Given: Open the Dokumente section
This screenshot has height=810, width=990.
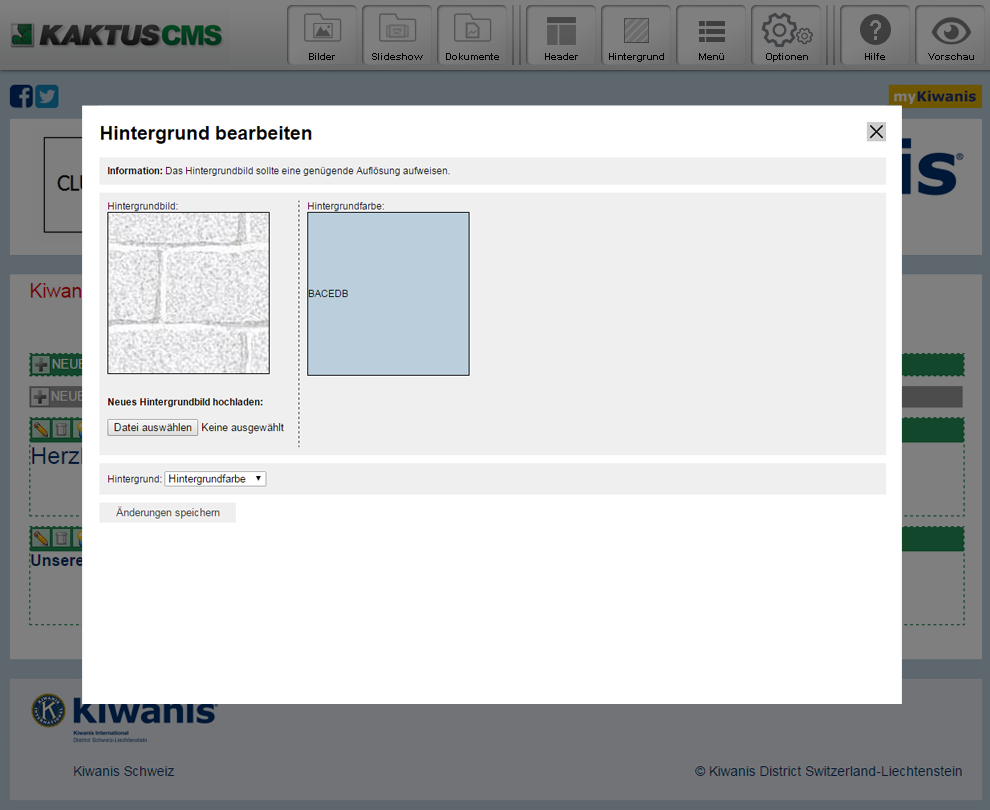Looking at the screenshot, I should [x=472, y=36].
